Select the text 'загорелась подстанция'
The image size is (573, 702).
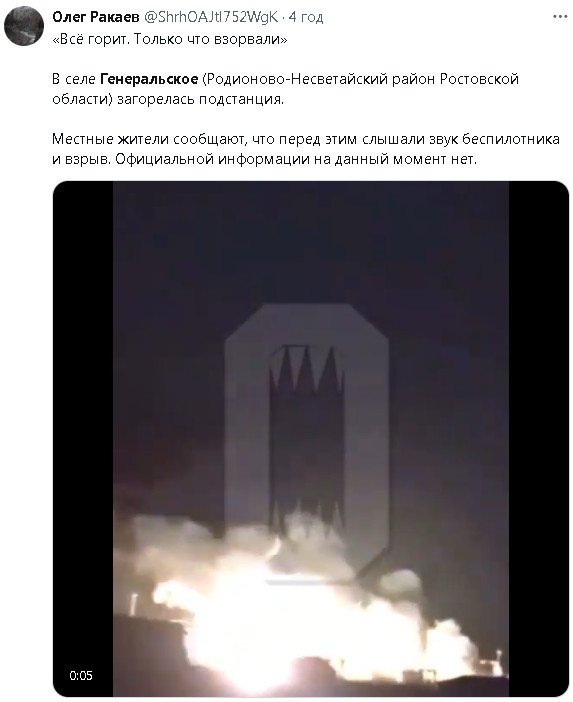click(x=200, y=99)
